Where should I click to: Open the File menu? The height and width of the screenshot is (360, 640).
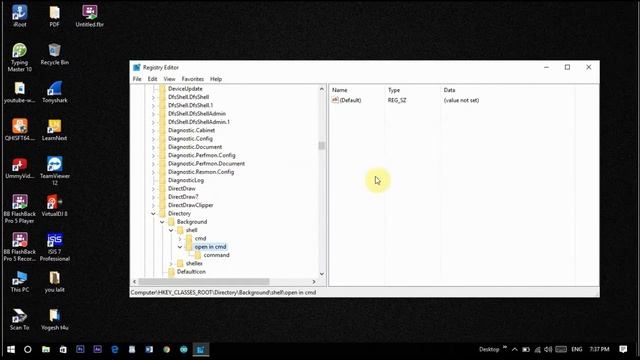[137, 79]
